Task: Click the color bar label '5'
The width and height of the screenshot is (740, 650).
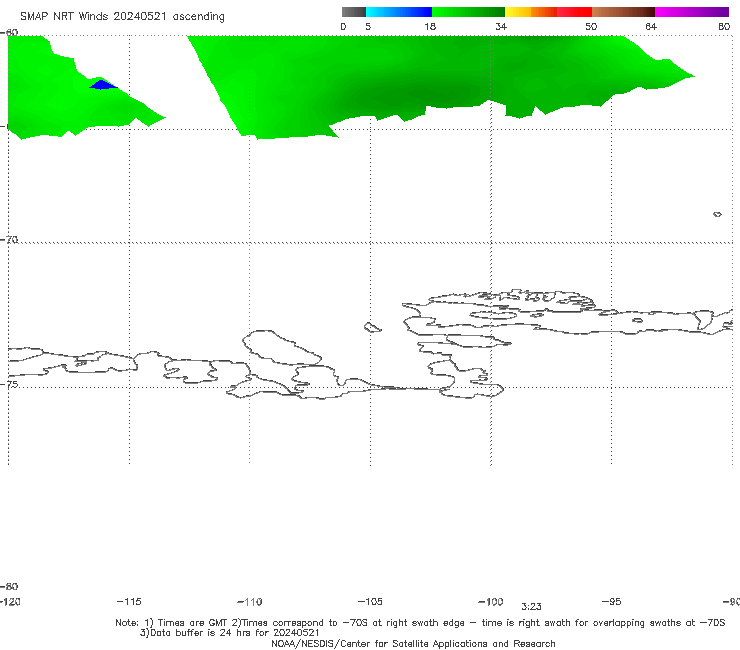Action: tap(368, 26)
